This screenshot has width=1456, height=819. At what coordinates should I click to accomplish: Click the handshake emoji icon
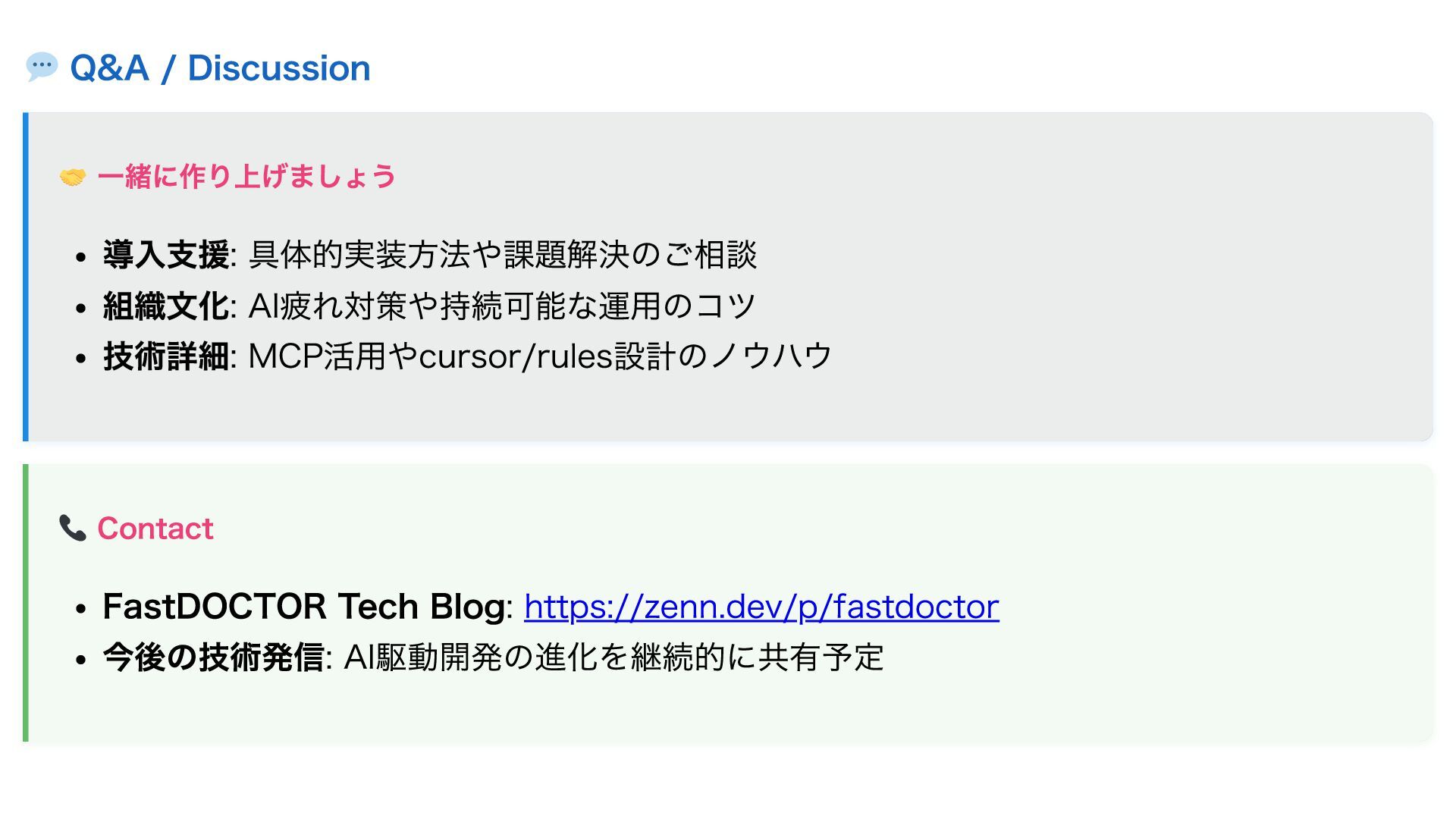point(73,177)
